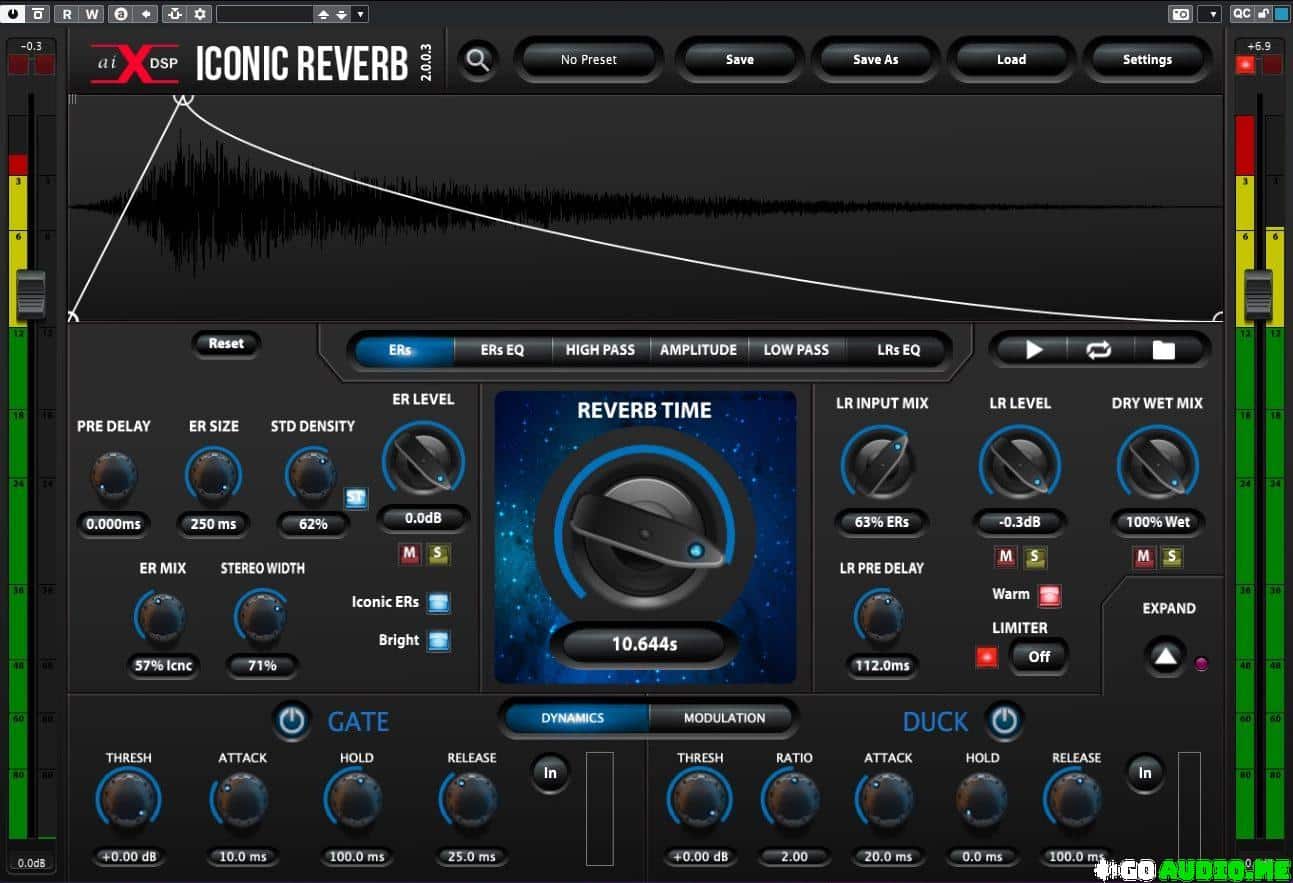Select the HIGH PASS tab
The width and height of the screenshot is (1293, 883).
click(600, 350)
